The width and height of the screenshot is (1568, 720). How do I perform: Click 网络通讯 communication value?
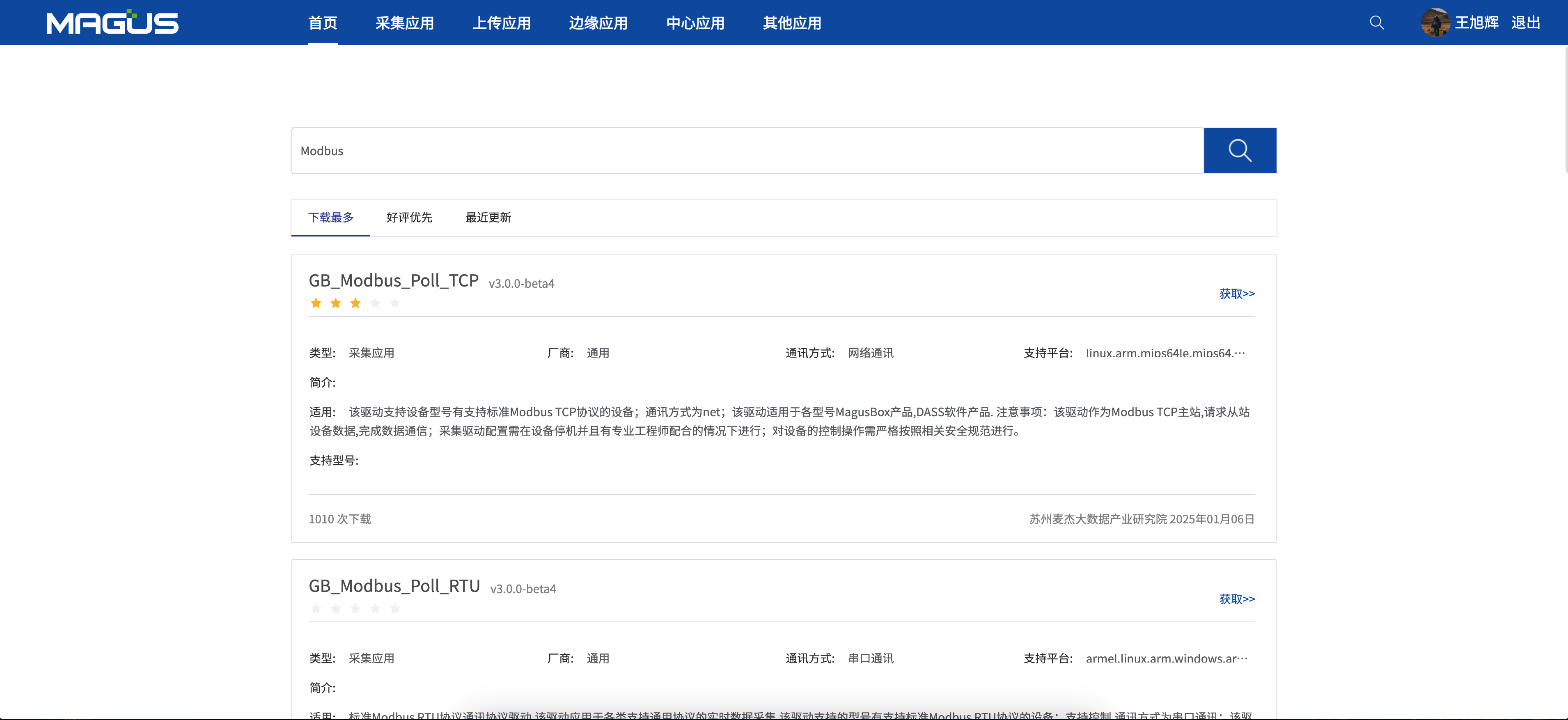click(x=871, y=353)
